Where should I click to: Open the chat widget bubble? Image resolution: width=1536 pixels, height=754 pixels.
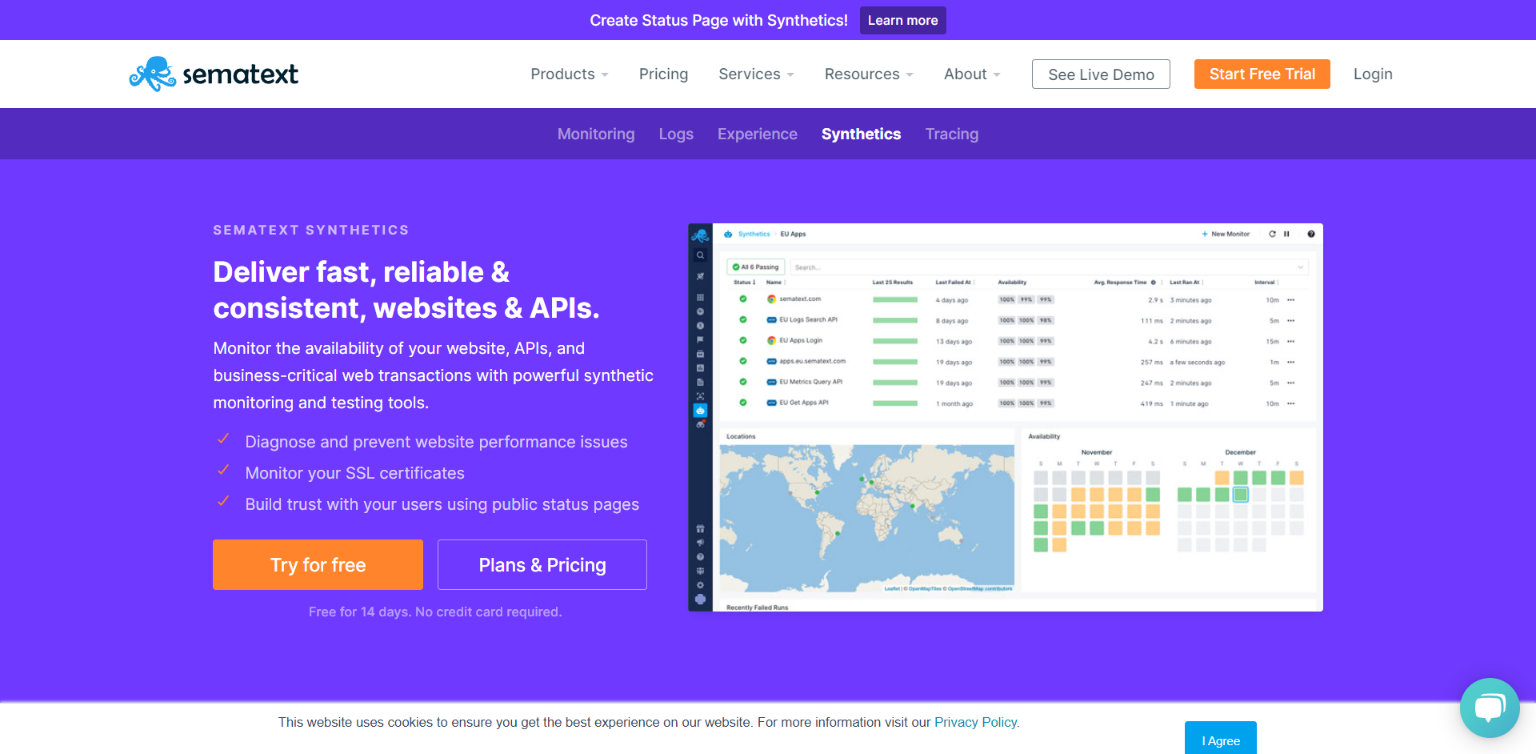(1490, 708)
